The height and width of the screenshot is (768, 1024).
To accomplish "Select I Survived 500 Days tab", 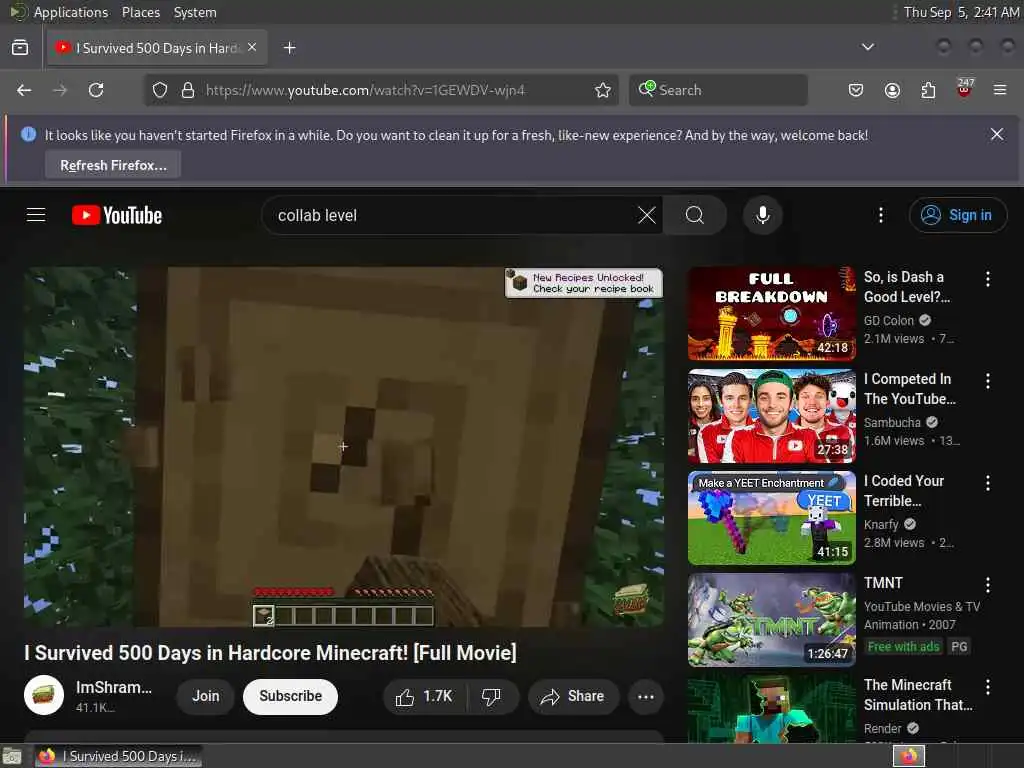I will click(x=157, y=48).
